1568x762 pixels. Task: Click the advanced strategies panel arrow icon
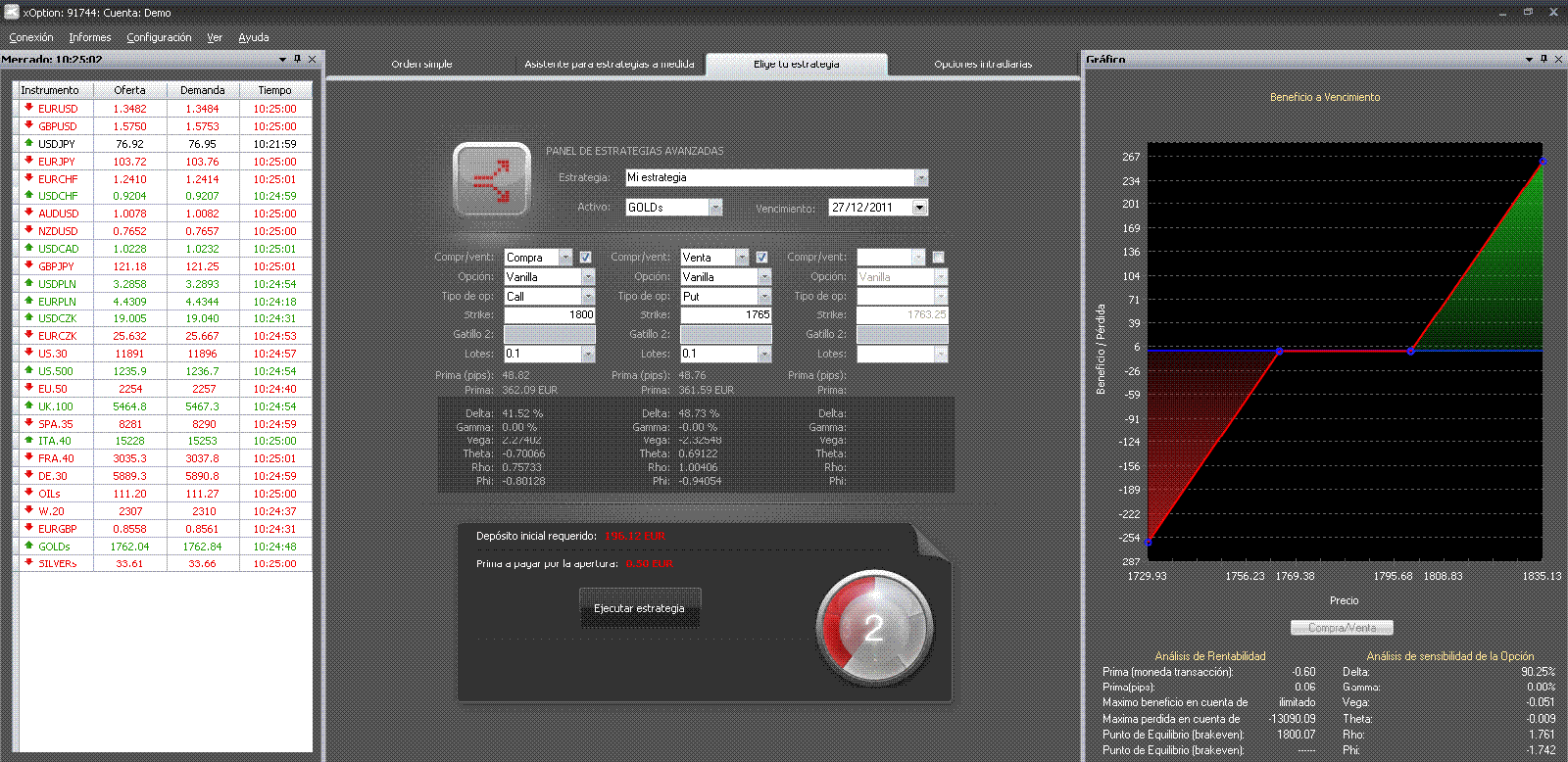pyautogui.click(x=491, y=179)
